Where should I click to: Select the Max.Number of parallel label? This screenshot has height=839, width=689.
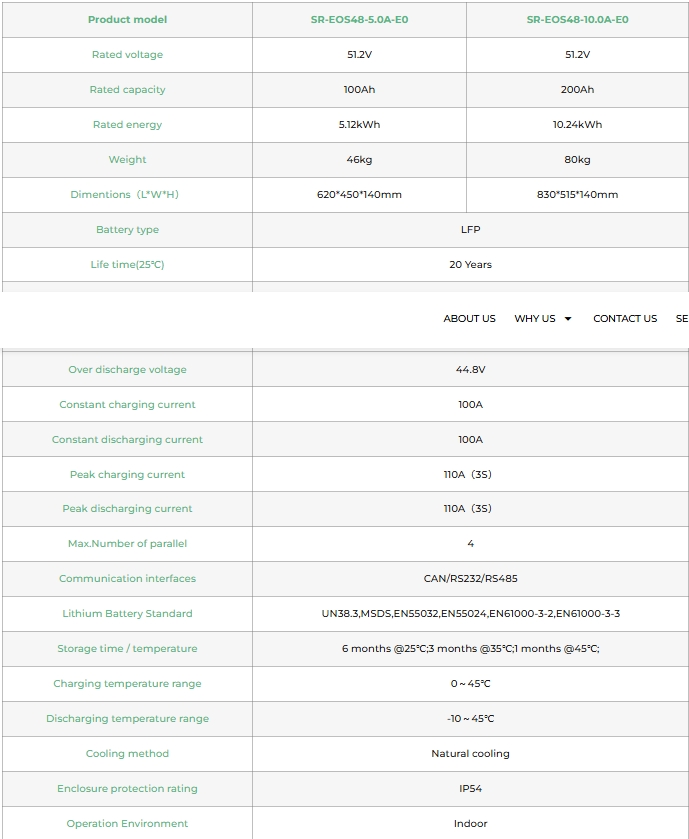[127, 544]
